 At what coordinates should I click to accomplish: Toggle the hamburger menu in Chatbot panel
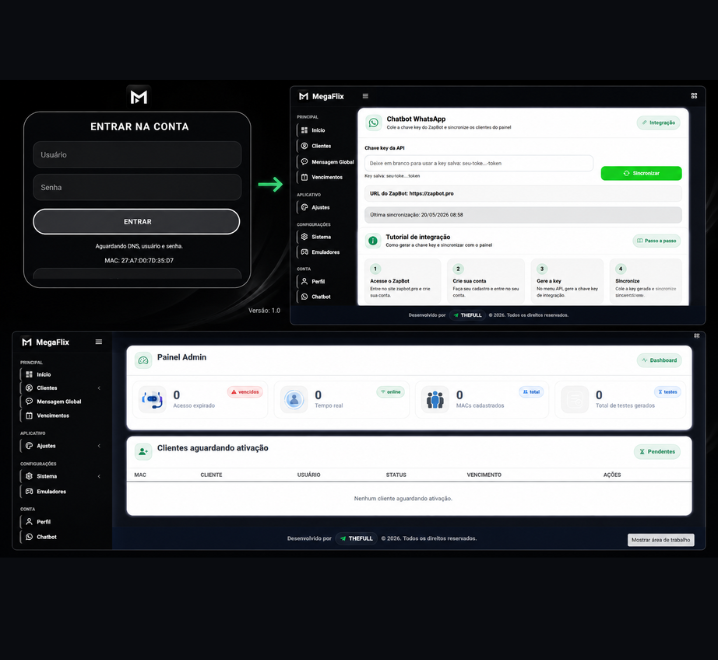365,96
